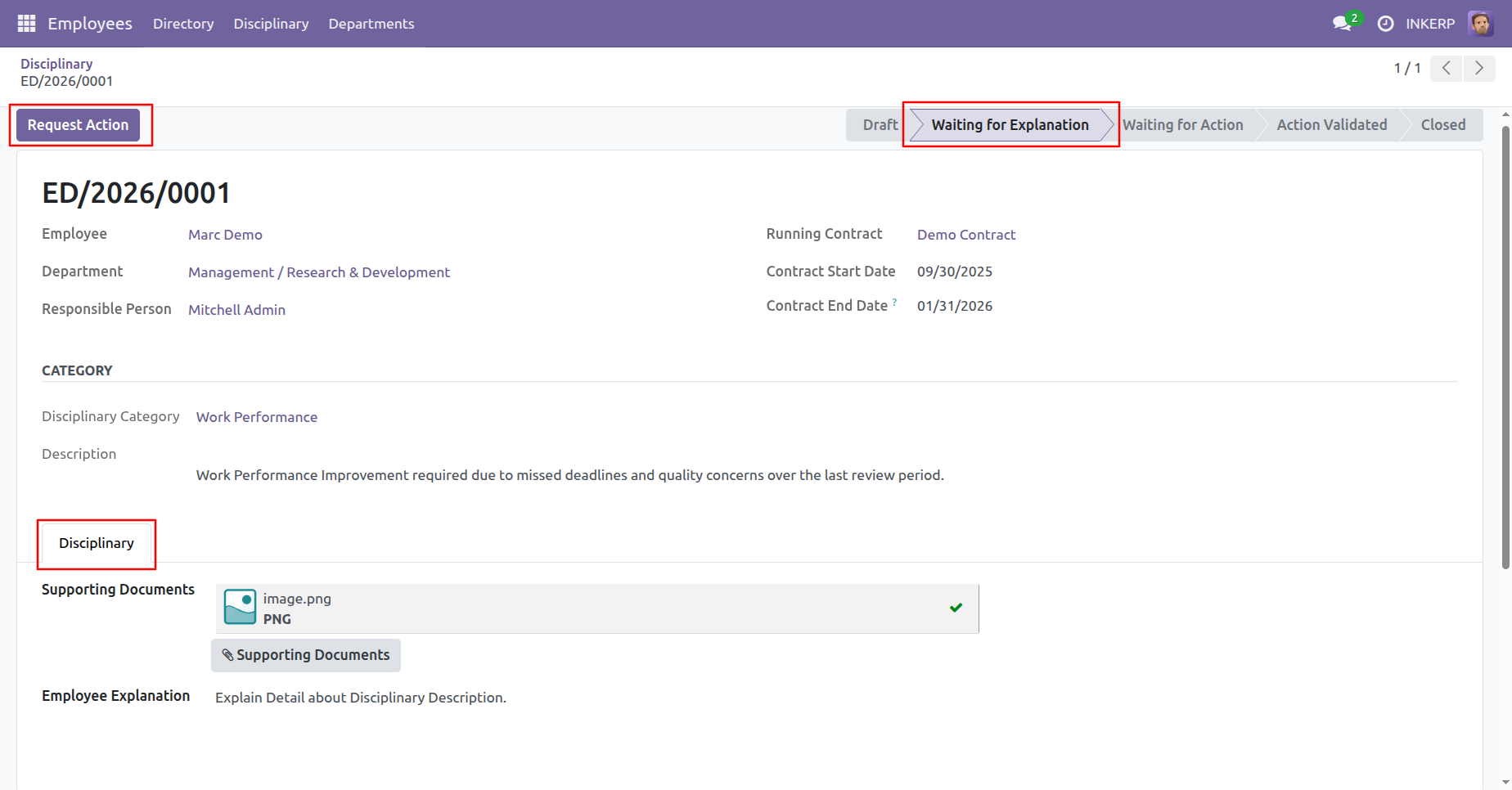Open the Departments menu
This screenshot has height=790, width=1512.
pyautogui.click(x=371, y=24)
